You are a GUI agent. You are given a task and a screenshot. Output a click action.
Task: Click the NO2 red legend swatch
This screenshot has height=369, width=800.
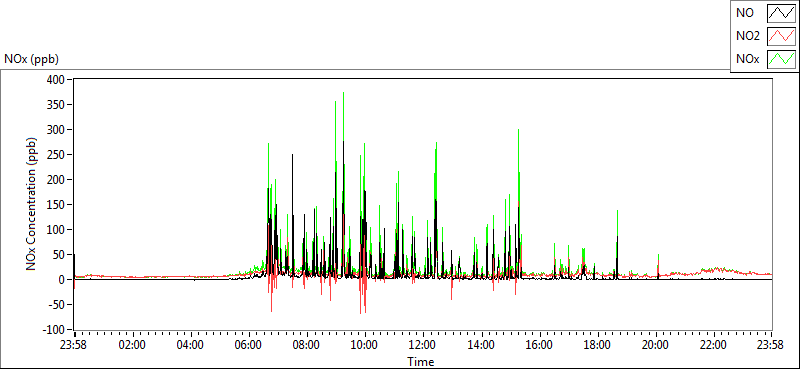pyautogui.click(x=782, y=36)
